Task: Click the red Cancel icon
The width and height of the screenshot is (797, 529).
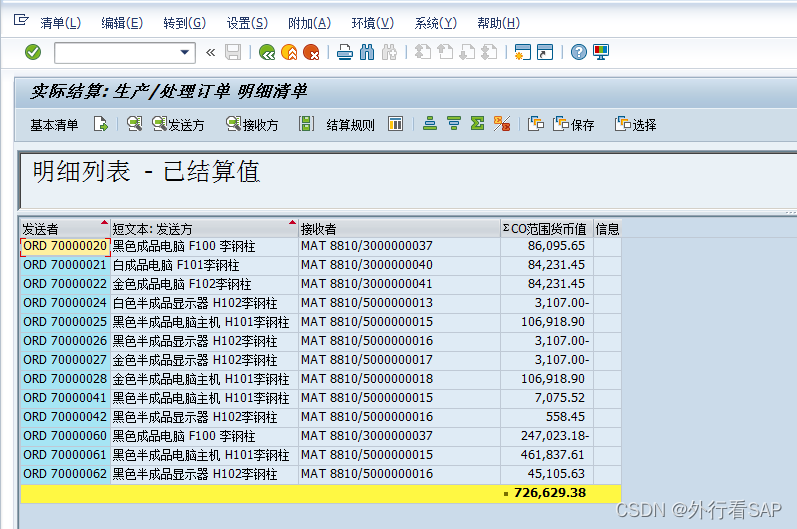Action: pyautogui.click(x=311, y=52)
